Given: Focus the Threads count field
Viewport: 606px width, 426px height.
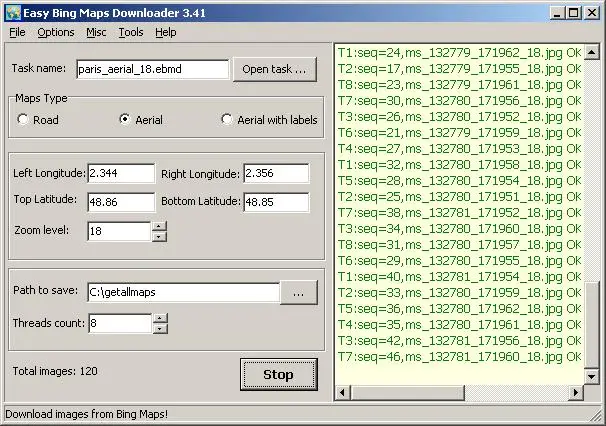Looking at the screenshot, I should [120, 323].
